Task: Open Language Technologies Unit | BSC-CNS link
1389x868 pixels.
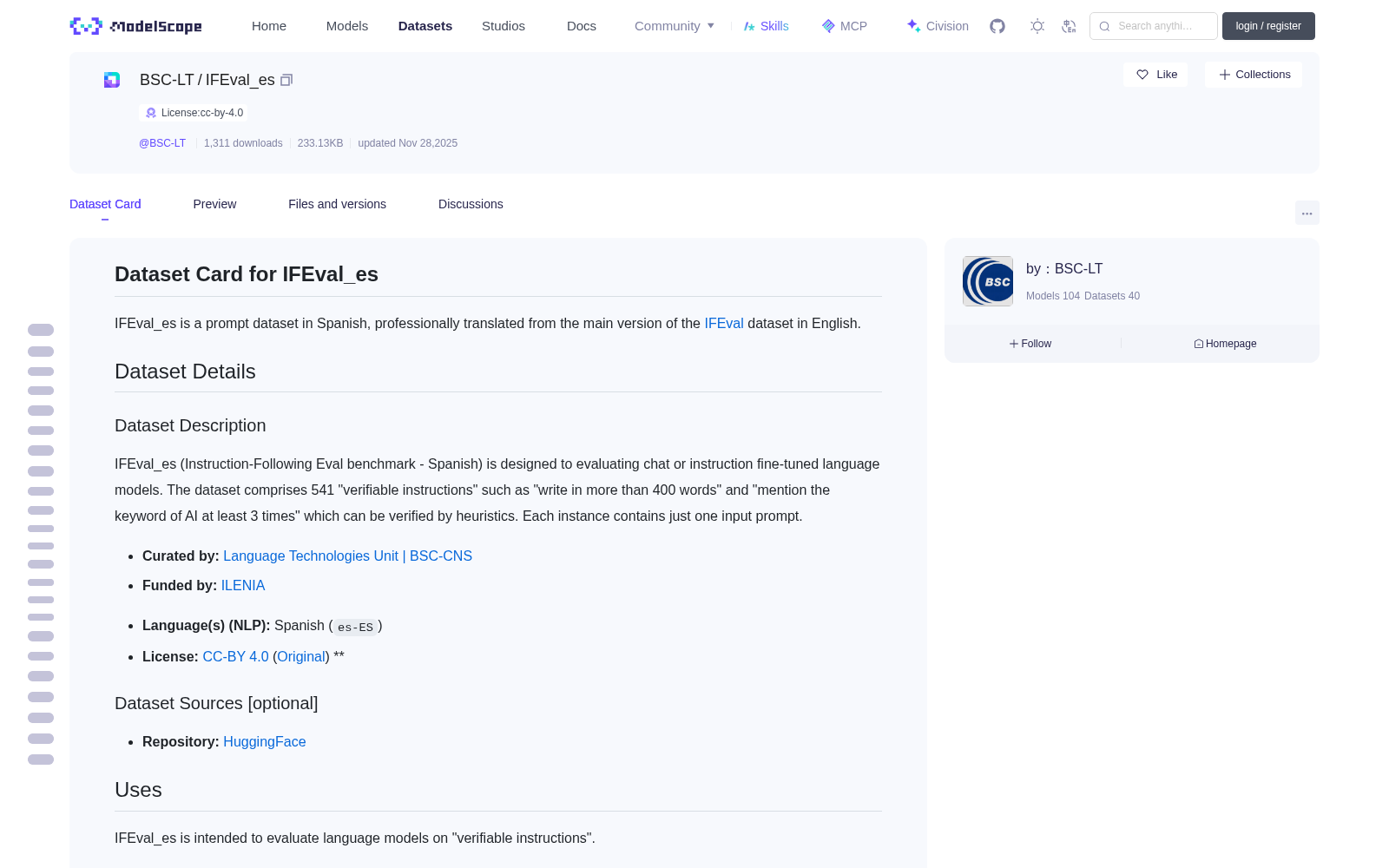Action: tap(347, 556)
